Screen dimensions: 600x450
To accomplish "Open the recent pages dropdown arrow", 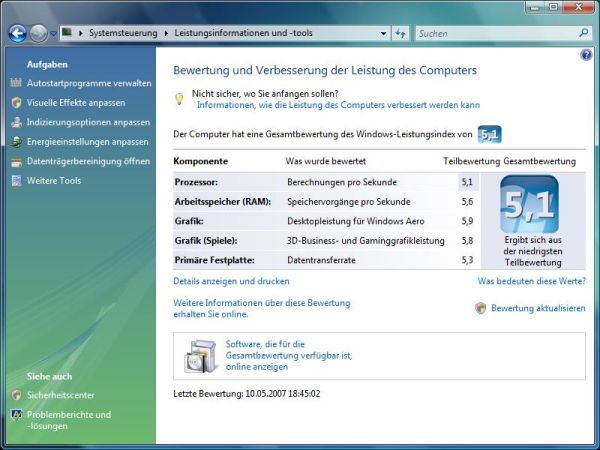I will click(x=54, y=34).
